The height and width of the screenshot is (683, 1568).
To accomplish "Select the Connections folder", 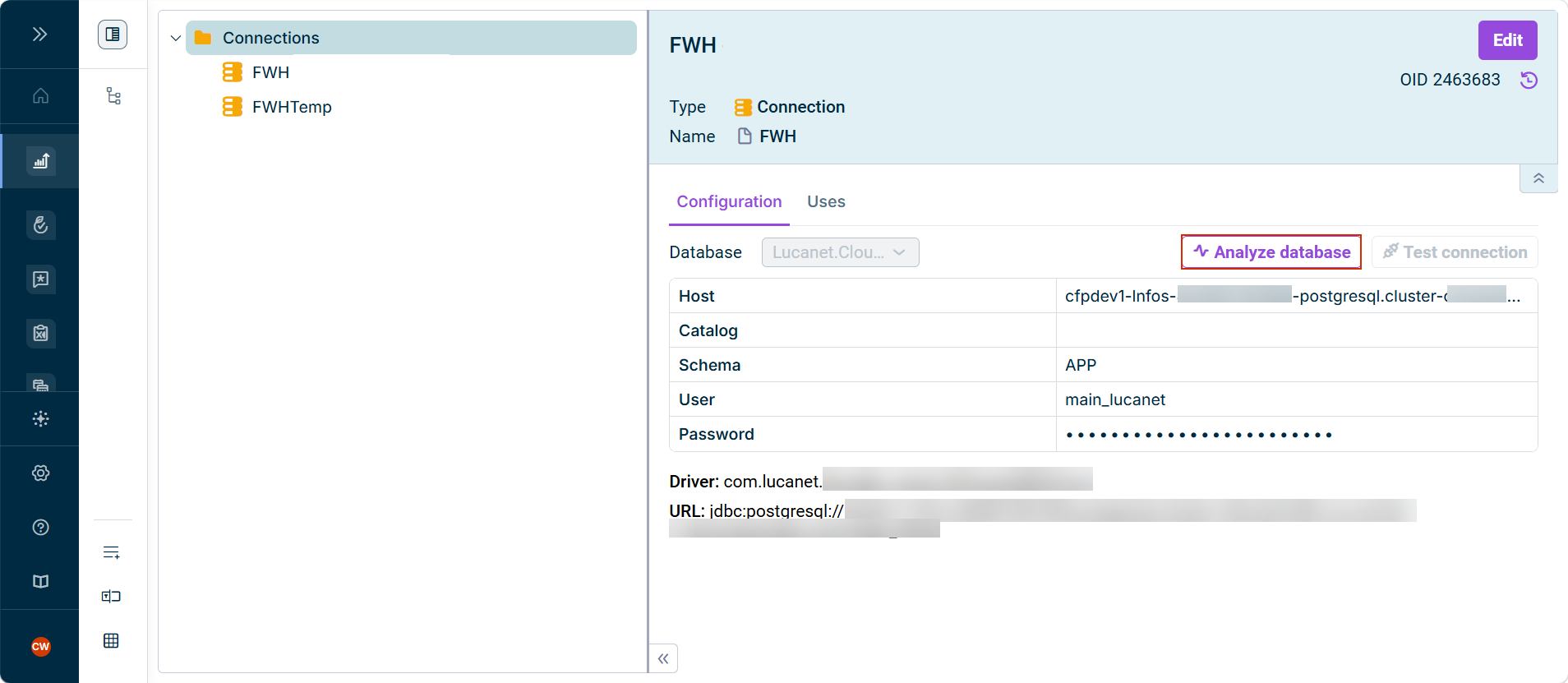I will (x=411, y=38).
